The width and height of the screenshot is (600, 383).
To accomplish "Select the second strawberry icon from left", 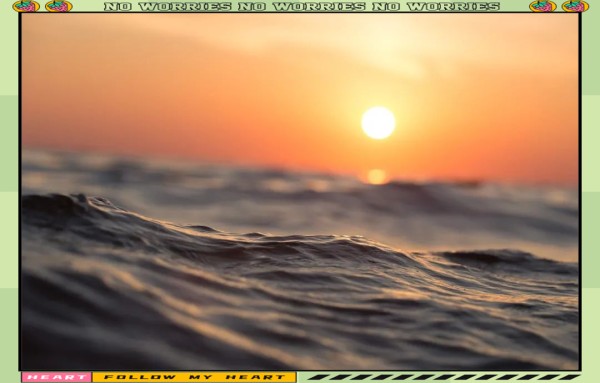I will pyautogui.click(x=59, y=6).
